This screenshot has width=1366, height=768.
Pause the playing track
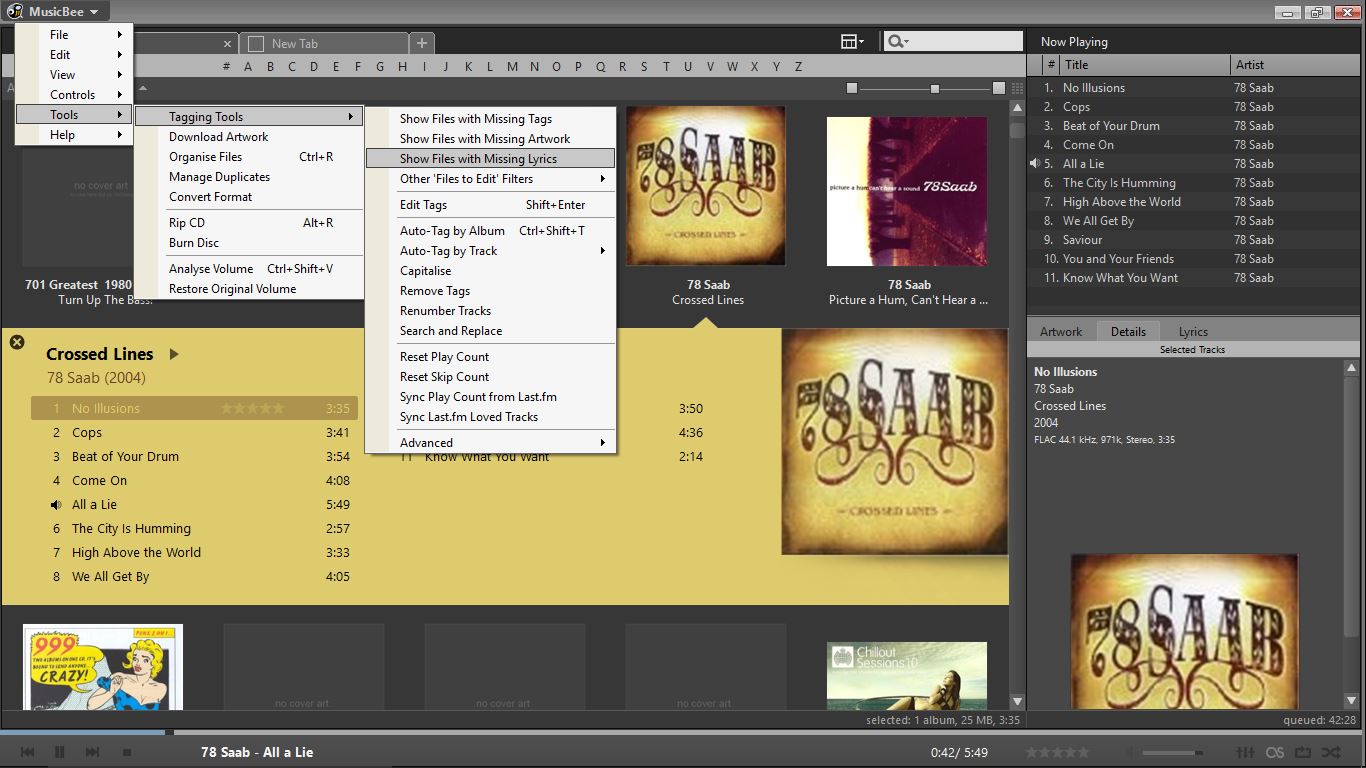(59, 752)
